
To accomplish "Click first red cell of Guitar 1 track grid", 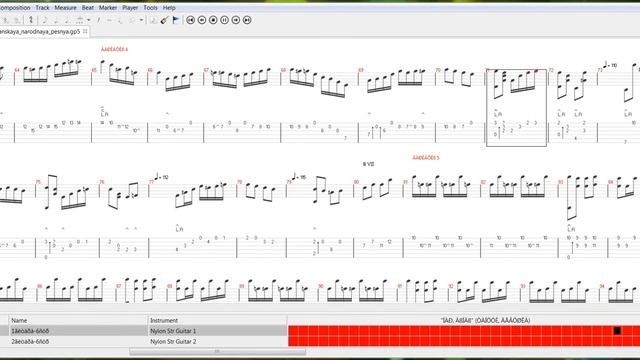I will tap(293, 331).
